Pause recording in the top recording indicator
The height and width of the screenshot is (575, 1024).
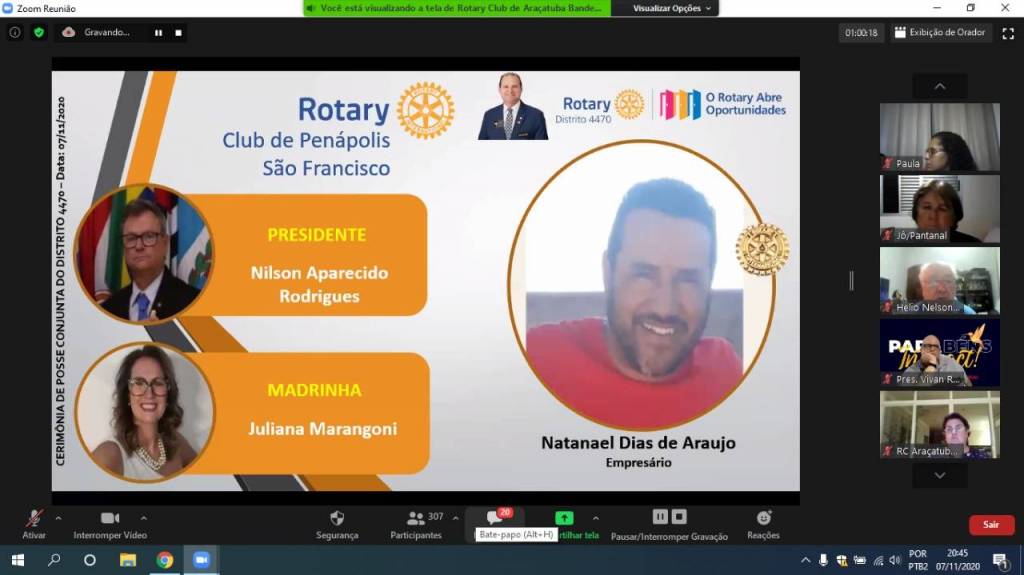point(158,32)
